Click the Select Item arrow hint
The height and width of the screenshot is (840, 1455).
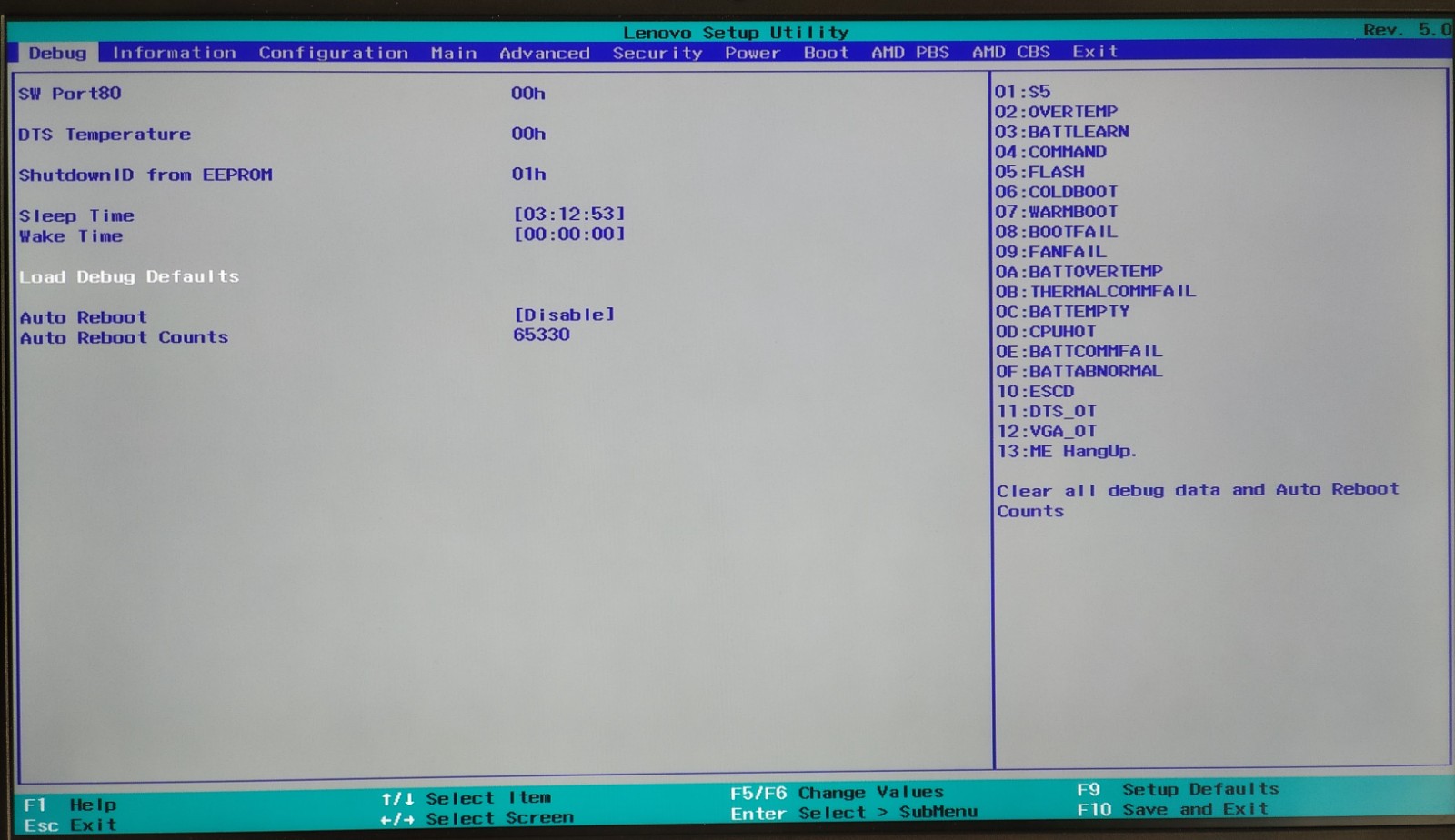tap(466, 798)
